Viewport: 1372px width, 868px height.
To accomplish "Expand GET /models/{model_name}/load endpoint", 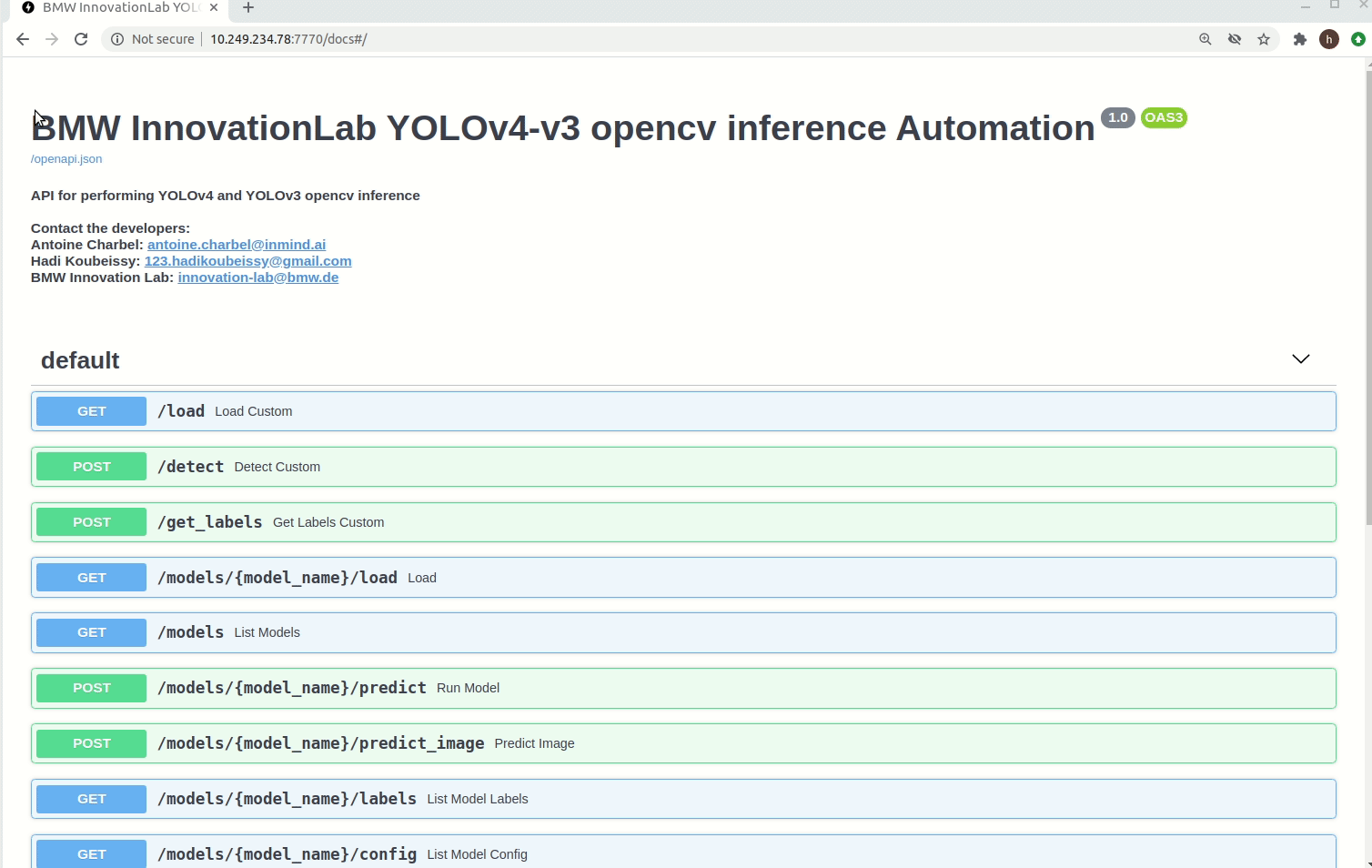I will click(683, 578).
